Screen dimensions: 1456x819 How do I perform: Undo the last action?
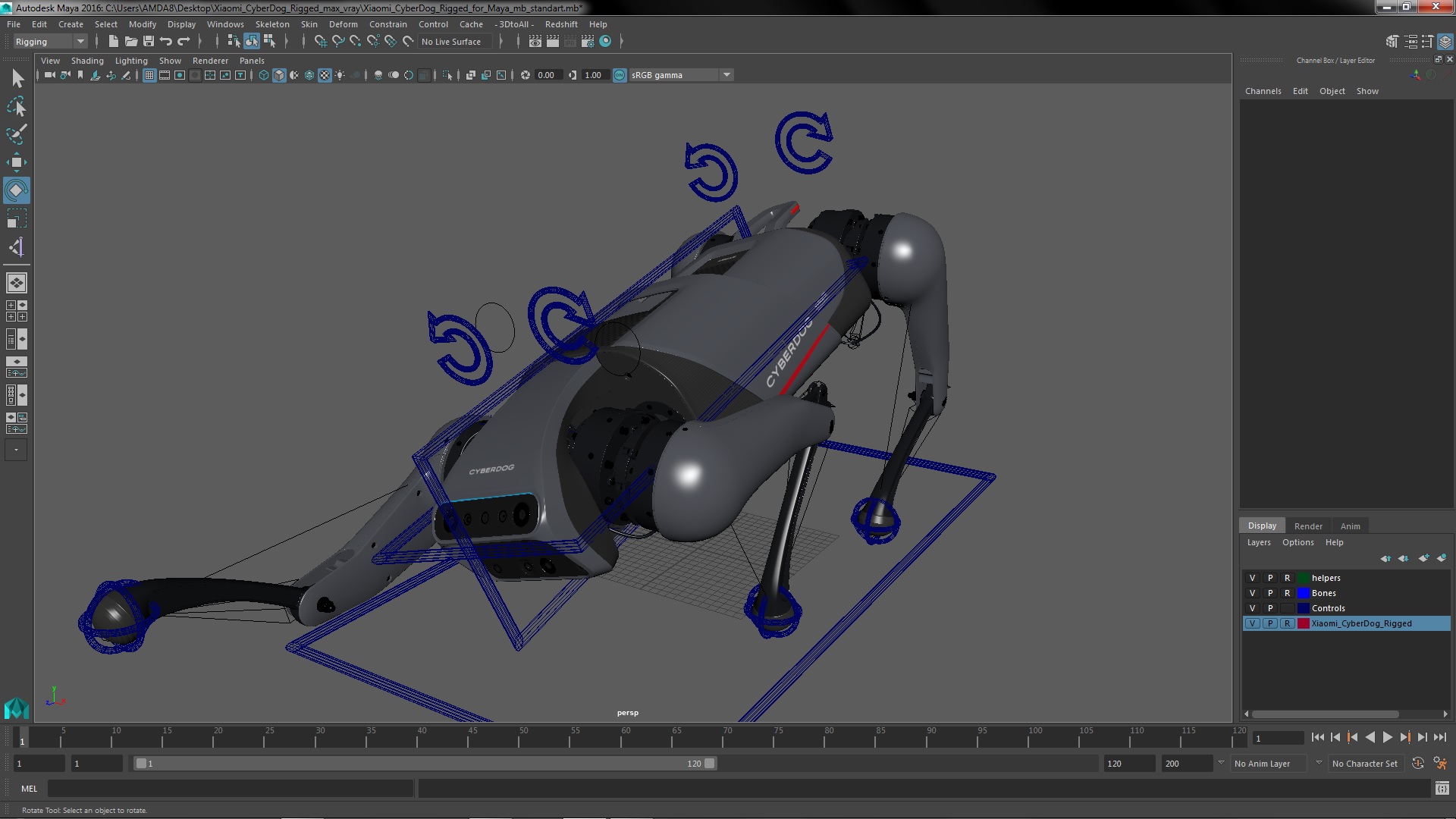point(166,42)
